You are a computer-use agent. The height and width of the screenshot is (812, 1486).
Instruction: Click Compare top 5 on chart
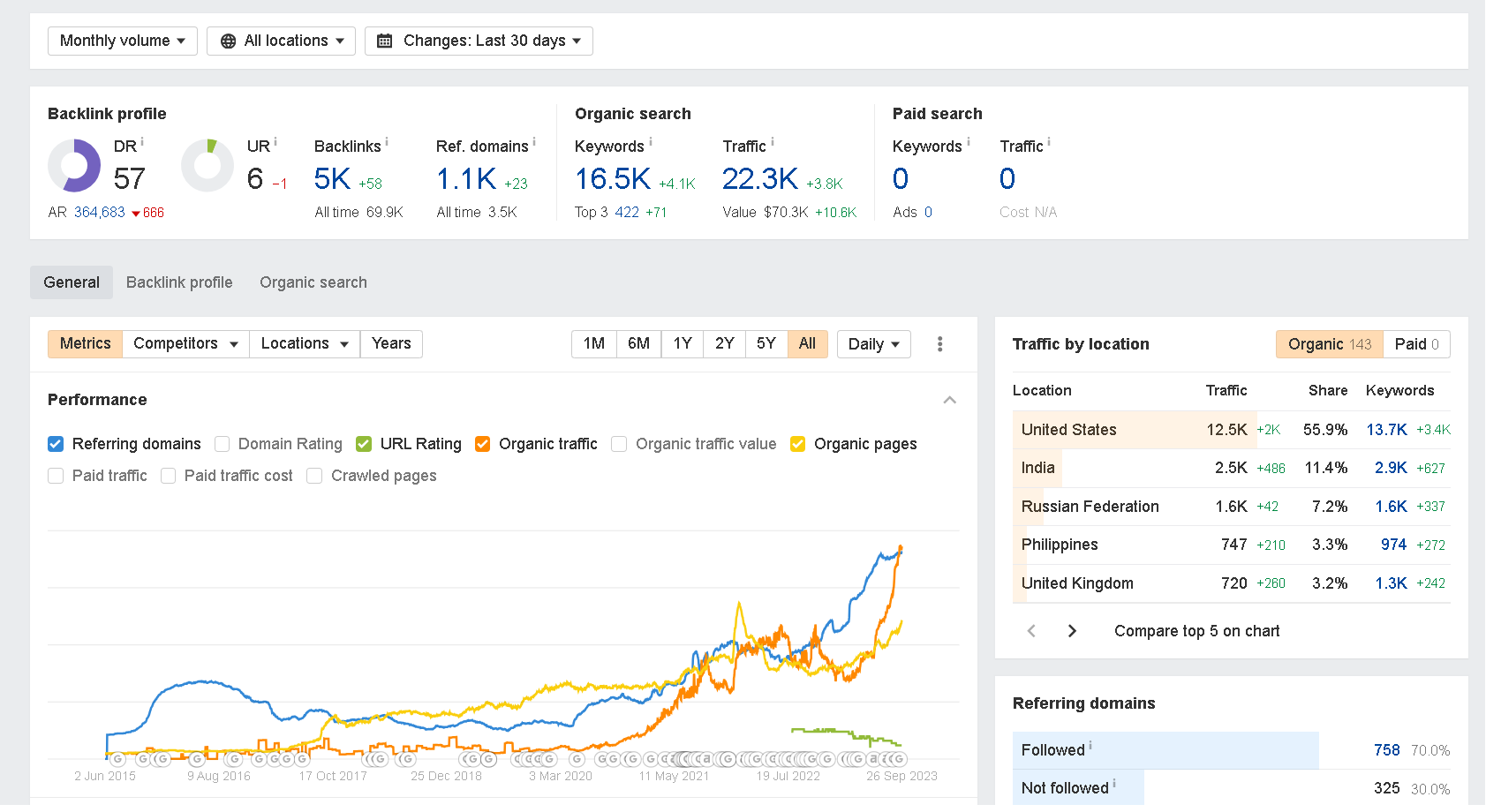click(x=1196, y=631)
